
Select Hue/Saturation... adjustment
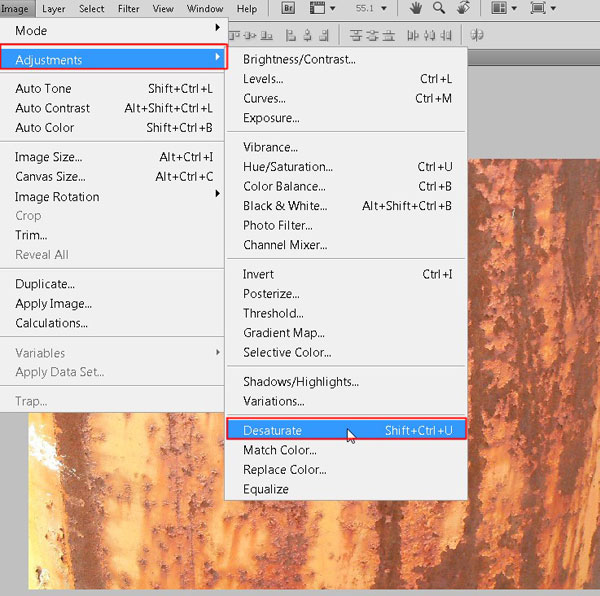(x=288, y=167)
